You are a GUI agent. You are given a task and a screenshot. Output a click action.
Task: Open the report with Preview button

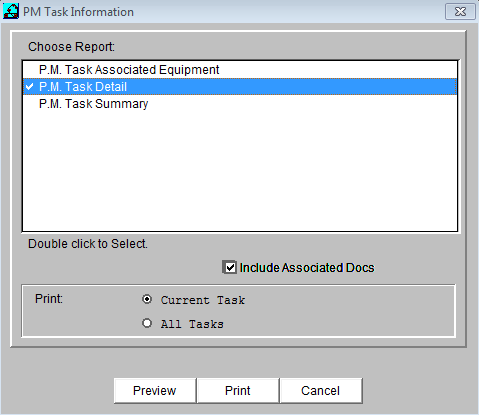coord(155,391)
